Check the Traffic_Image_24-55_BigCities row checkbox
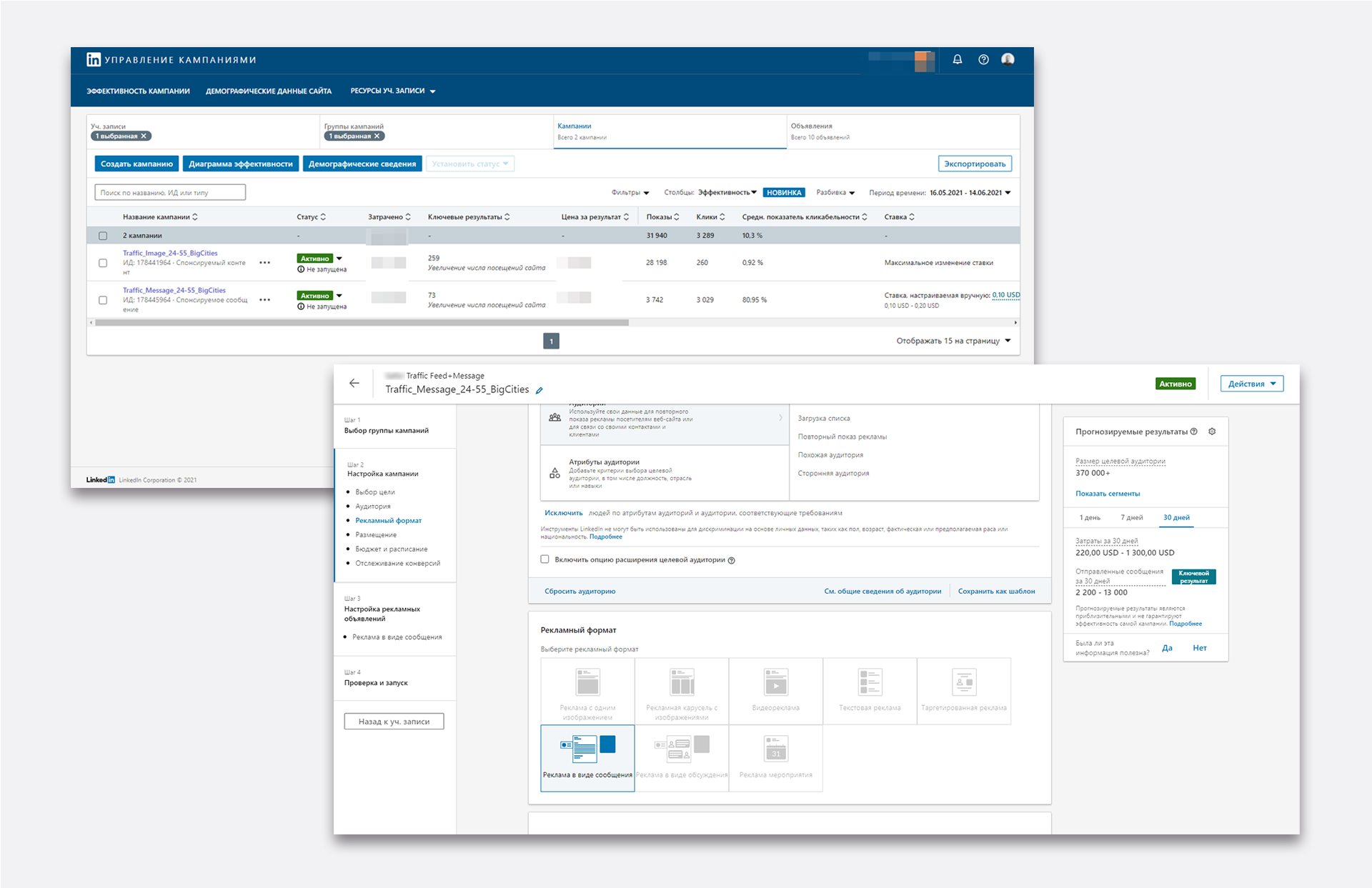The image size is (1372, 888). pos(103,263)
